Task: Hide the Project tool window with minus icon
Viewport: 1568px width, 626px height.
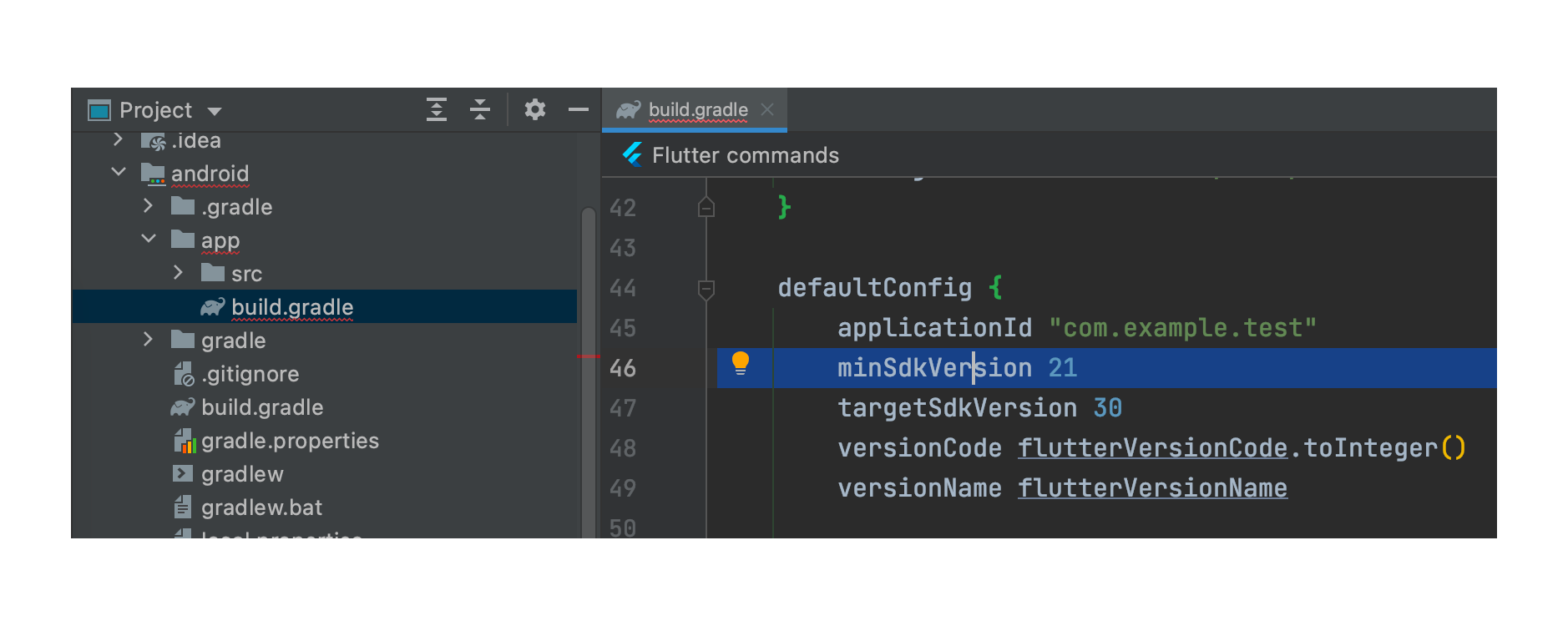Action: pos(579,109)
